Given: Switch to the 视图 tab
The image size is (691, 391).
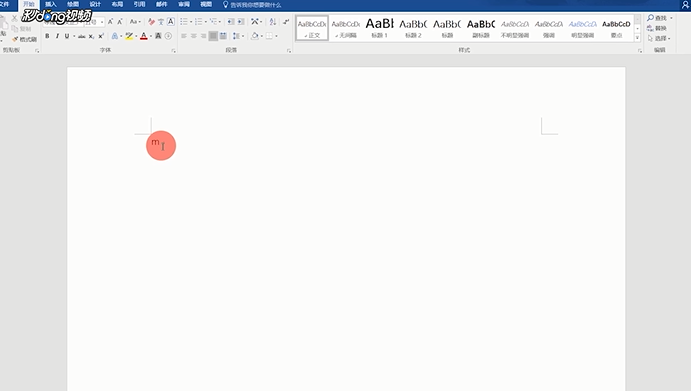Looking at the screenshot, I should [206, 4].
